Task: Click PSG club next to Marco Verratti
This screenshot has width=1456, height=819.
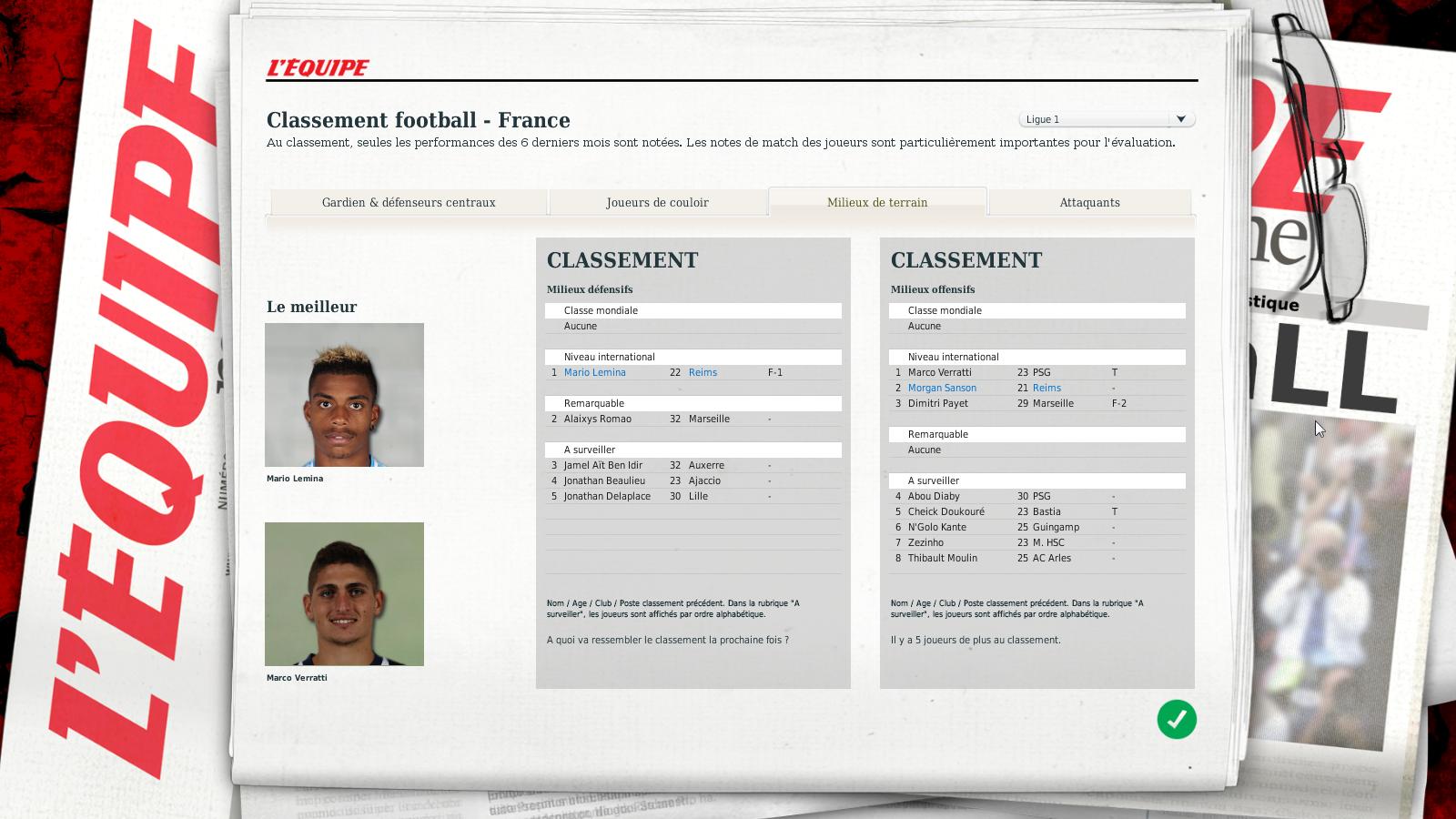Action: 1041,372
